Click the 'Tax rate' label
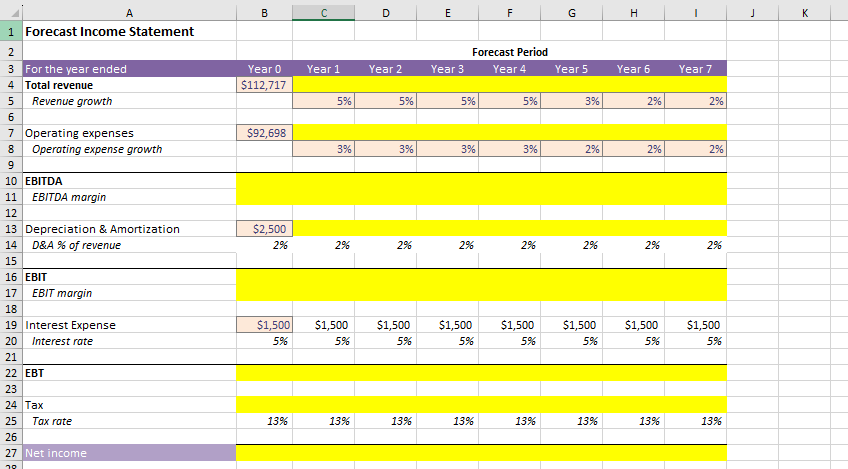 pos(51,421)
